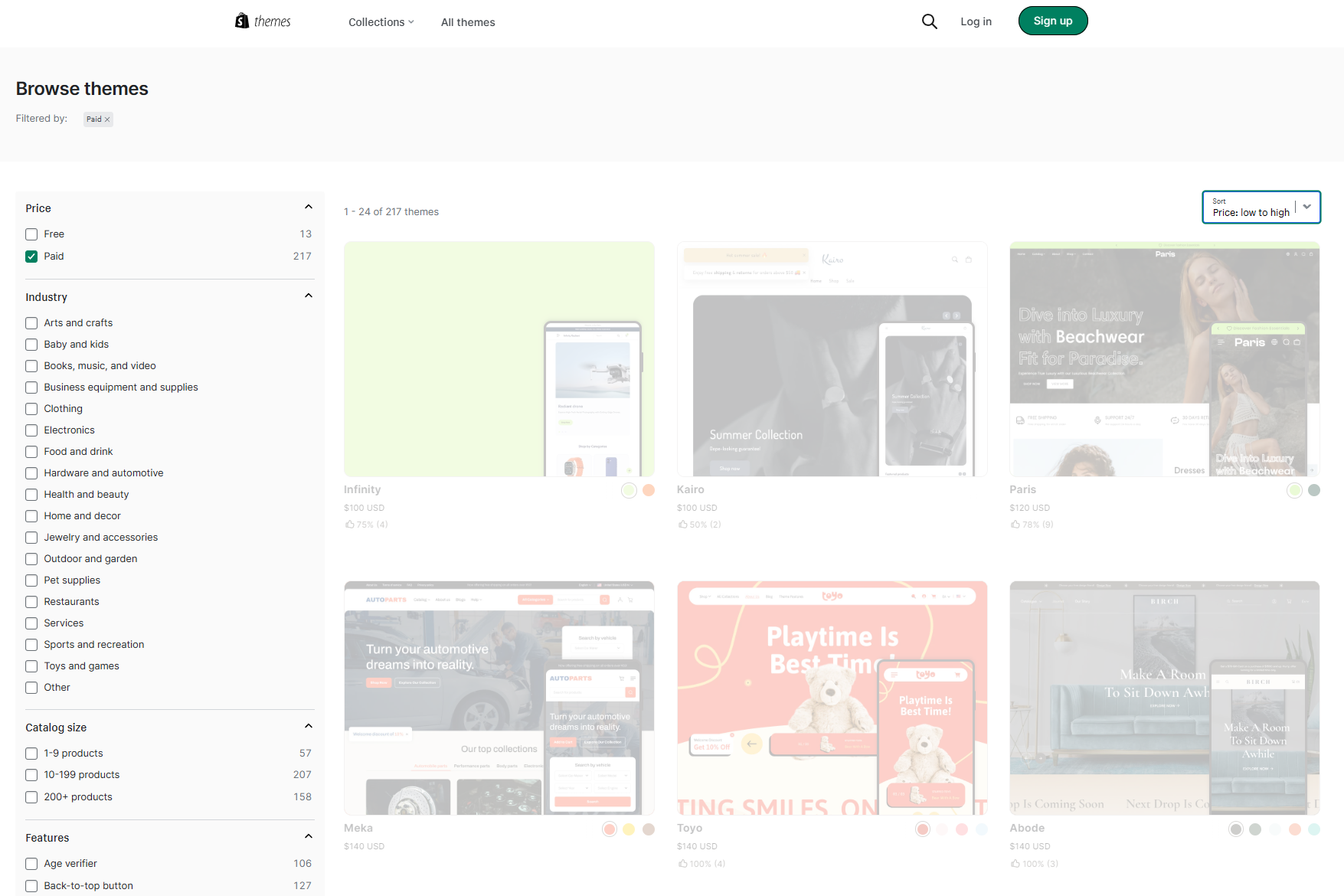
Task: Uncheck the Paid price filter
Action: (31, 257)
